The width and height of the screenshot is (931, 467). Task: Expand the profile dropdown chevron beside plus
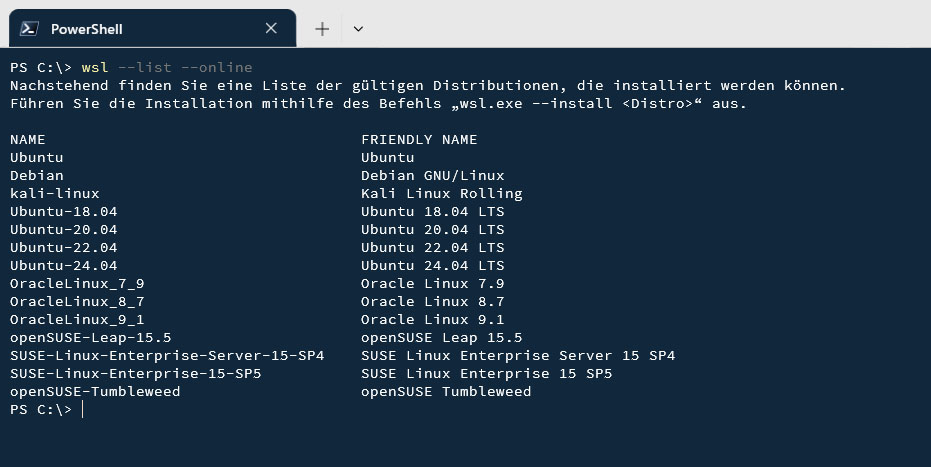point(358,29)
